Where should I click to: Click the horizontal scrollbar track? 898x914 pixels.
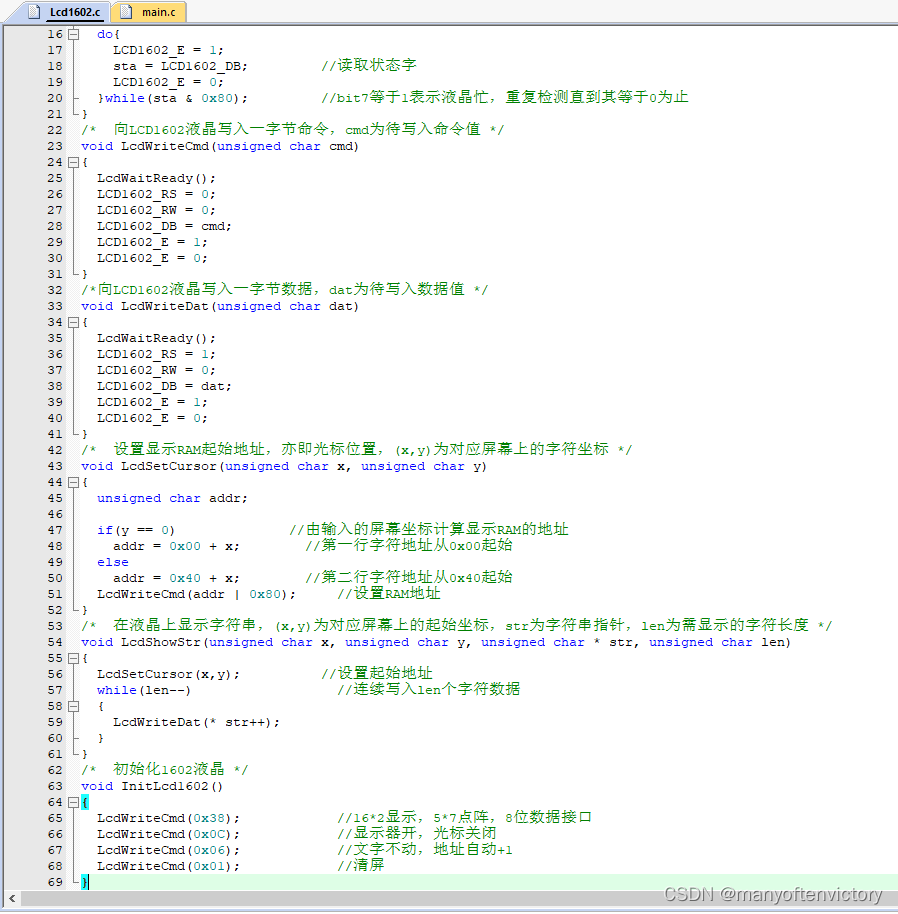point(457,898)
